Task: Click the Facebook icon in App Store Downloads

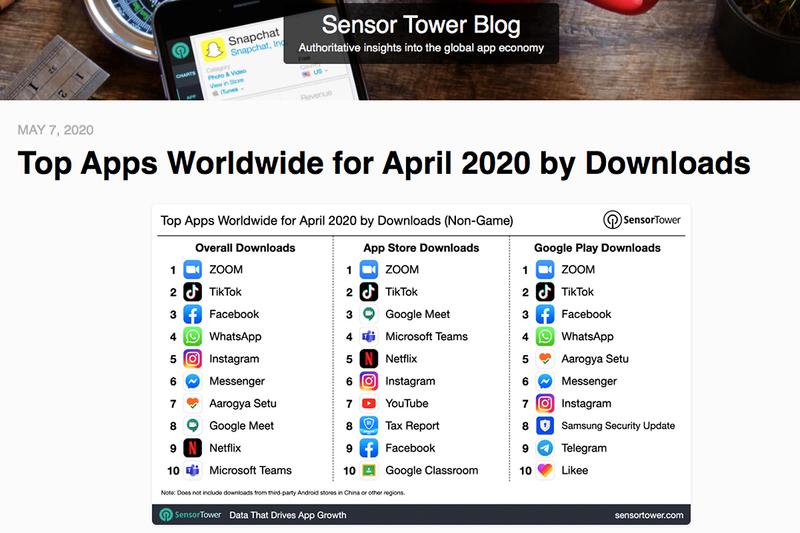Action: (369, 448)
